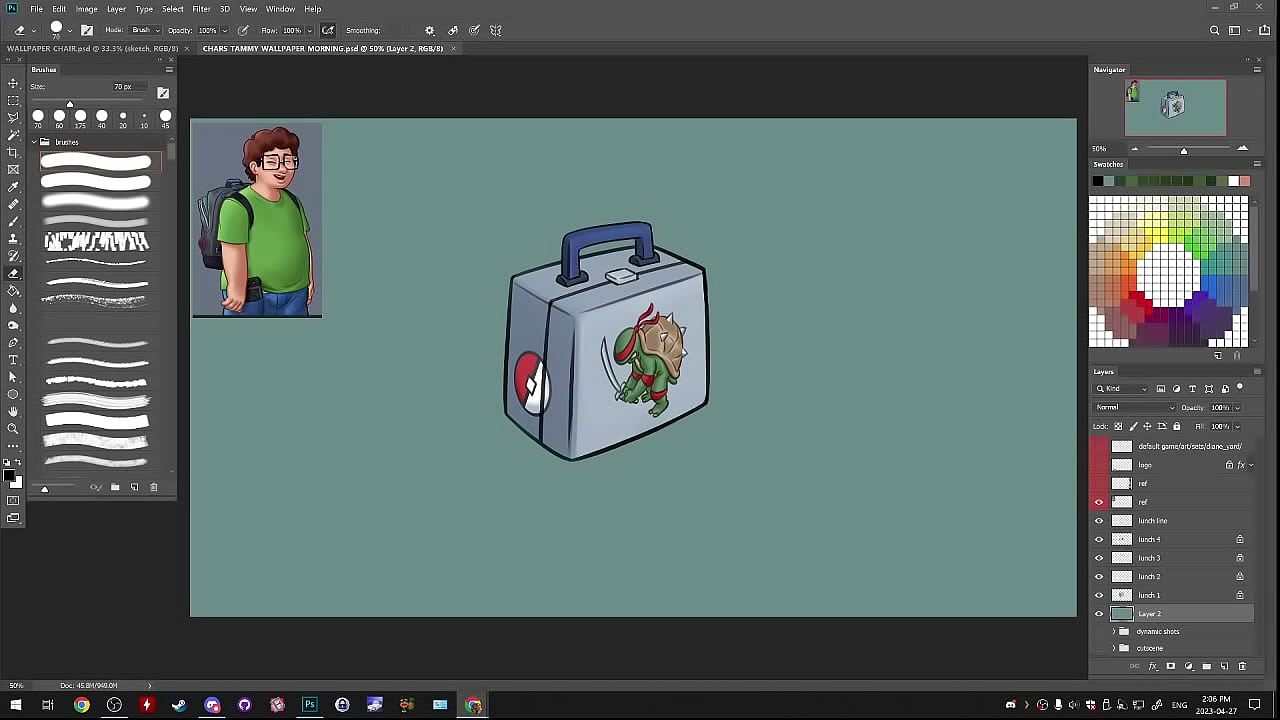Toggle visibility of lunch 4 layer
The image size is (1280, 720).
1099,539
